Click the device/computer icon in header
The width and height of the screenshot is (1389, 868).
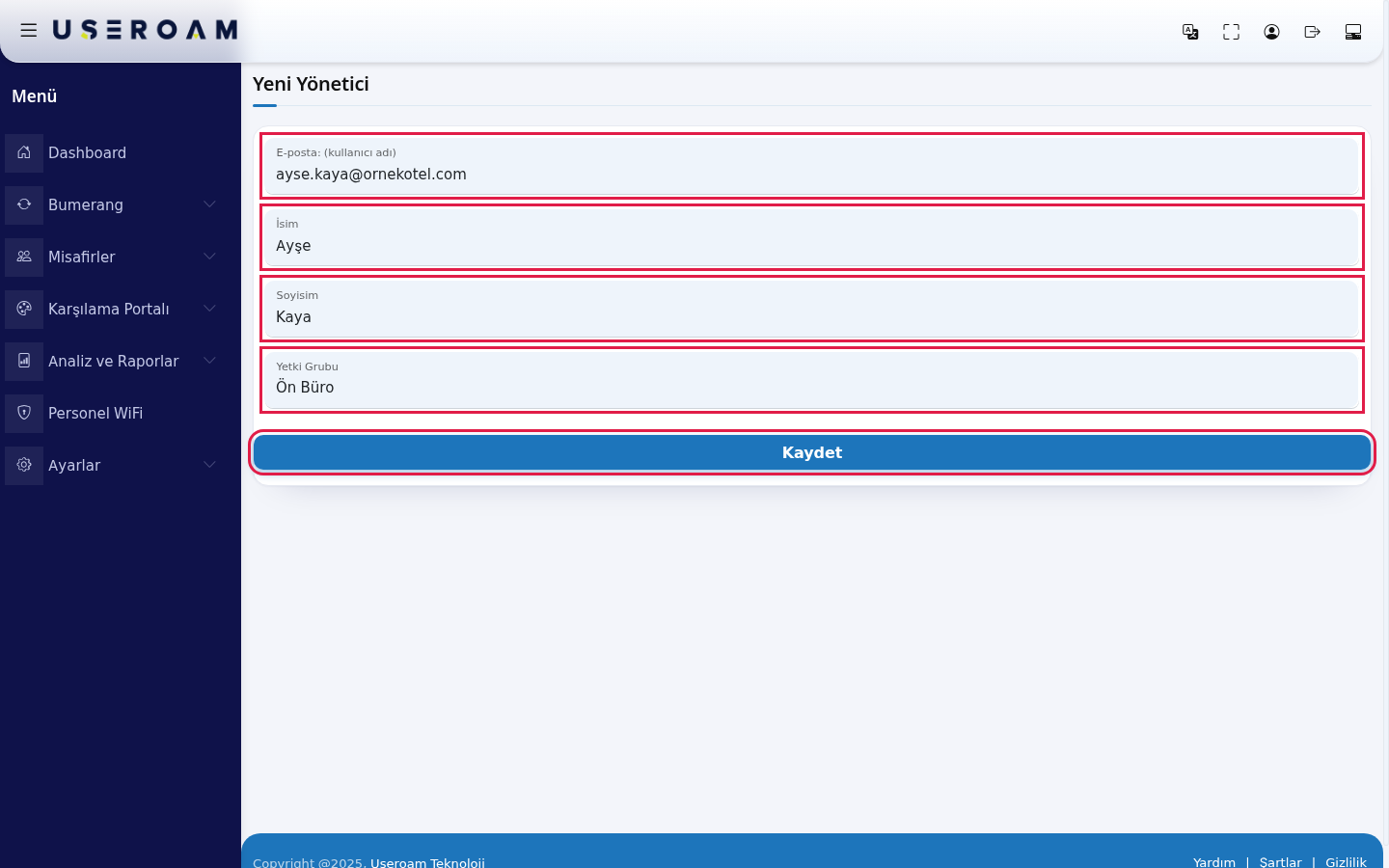[1352, 32]
